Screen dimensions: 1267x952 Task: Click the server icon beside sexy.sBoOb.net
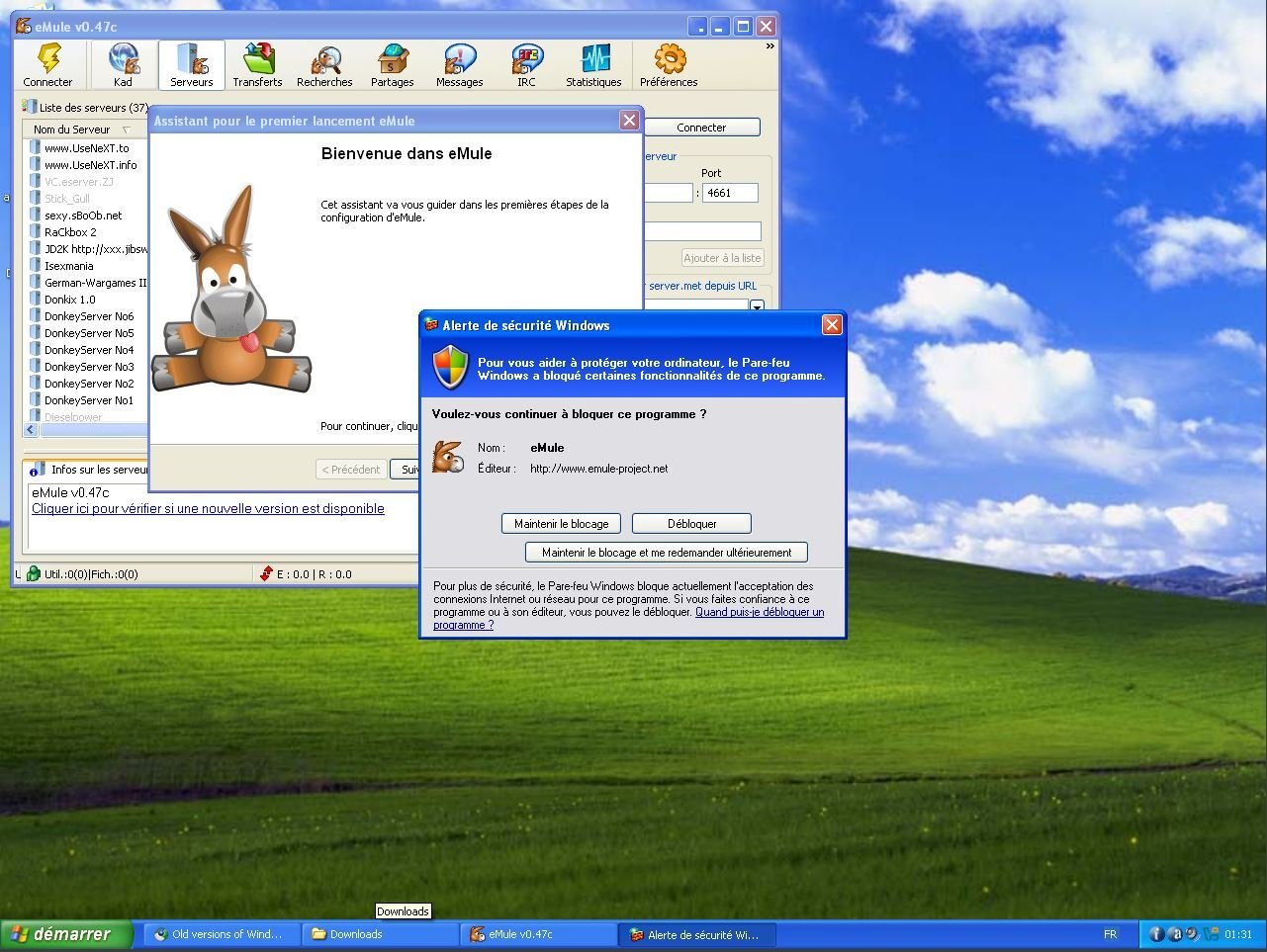(36, 216)
